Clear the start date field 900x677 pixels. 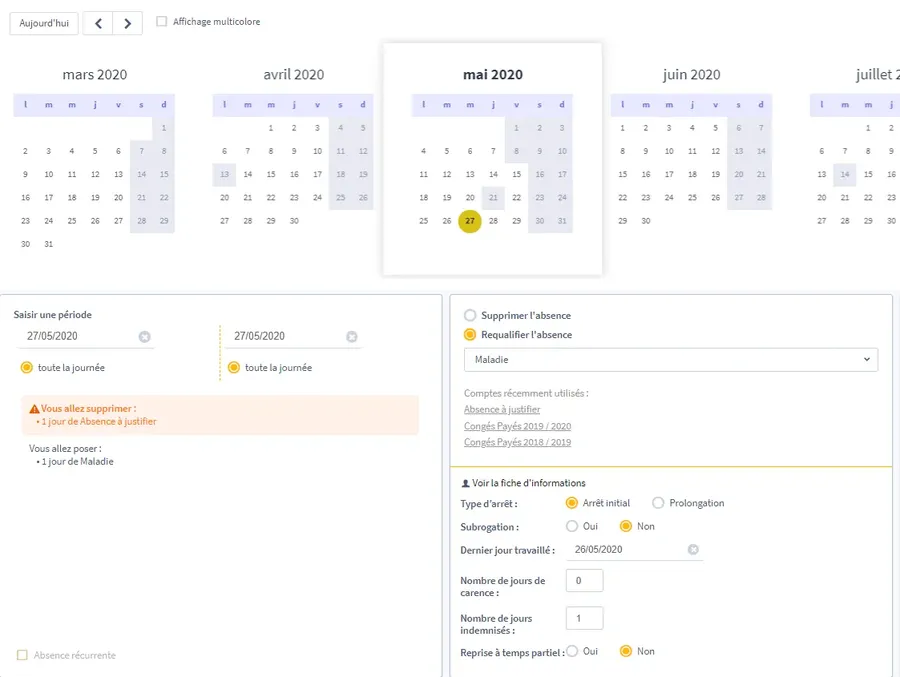144,337
